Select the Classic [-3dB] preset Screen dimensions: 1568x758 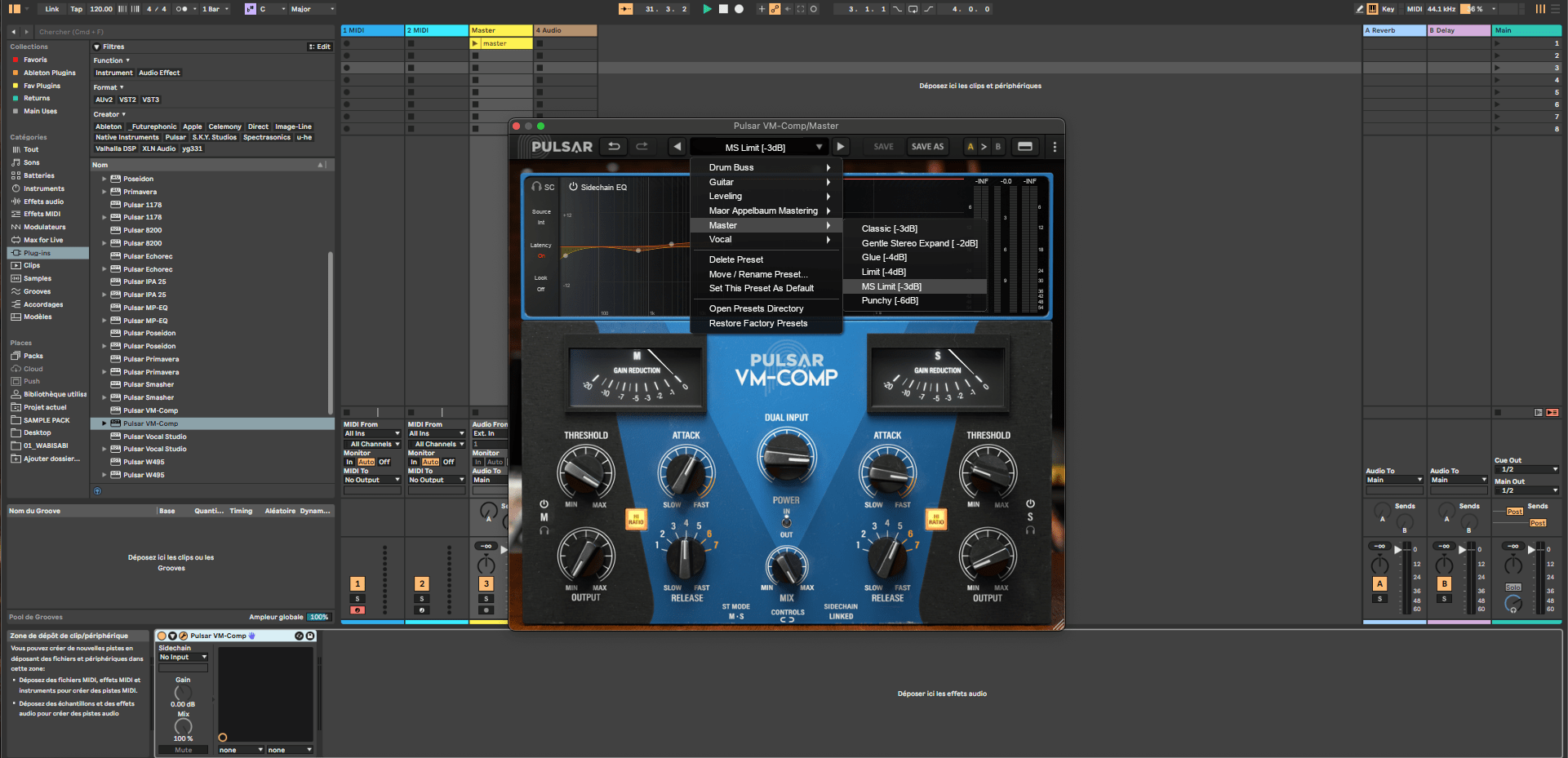(x=915, y=229)
